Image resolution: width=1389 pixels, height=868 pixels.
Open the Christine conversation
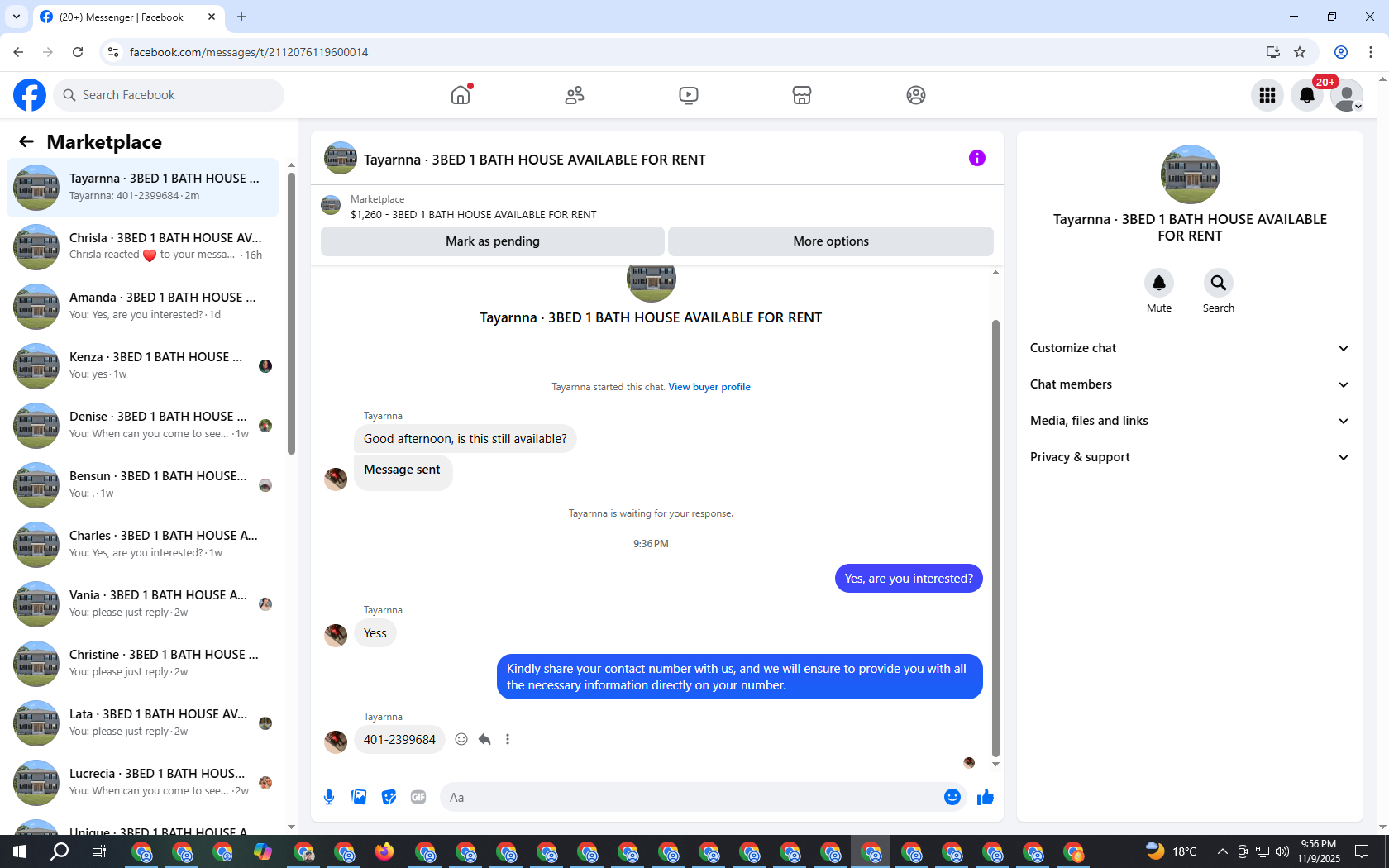[x=143, y=664]
